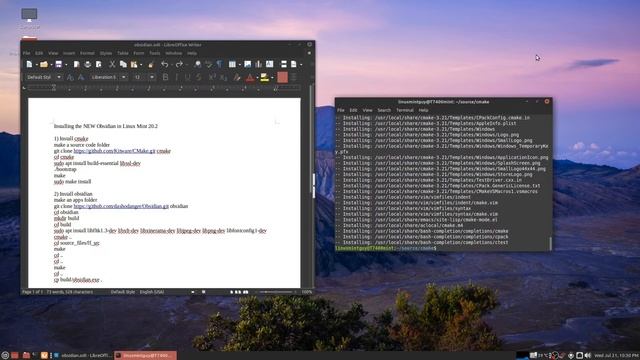The height and width of the screenshot is (360, 640).
Task: Open the Highlighting Color dropdown arrow
Action: (272, 78)
